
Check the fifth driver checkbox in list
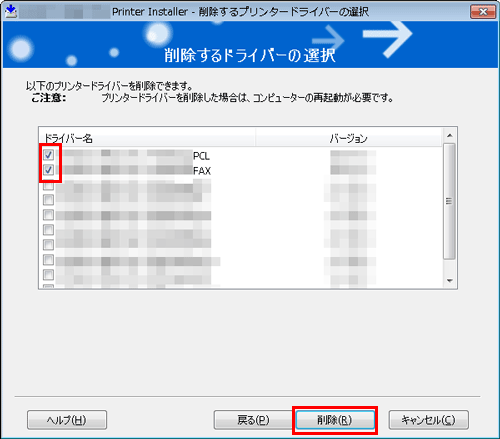(x=48, y=215)
